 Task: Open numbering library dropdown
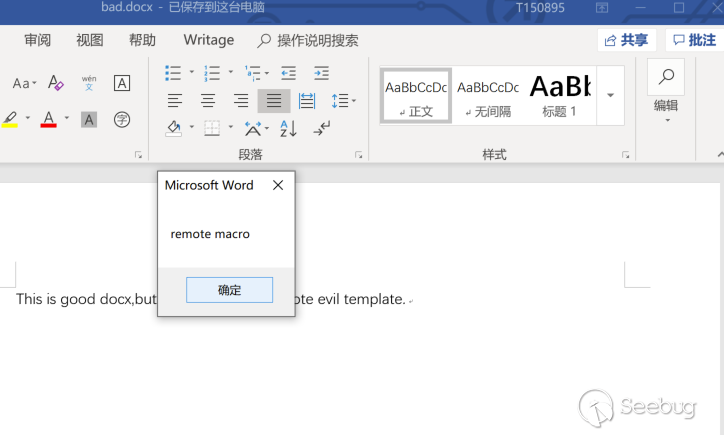pyautogui.click(x=231, y=72)
